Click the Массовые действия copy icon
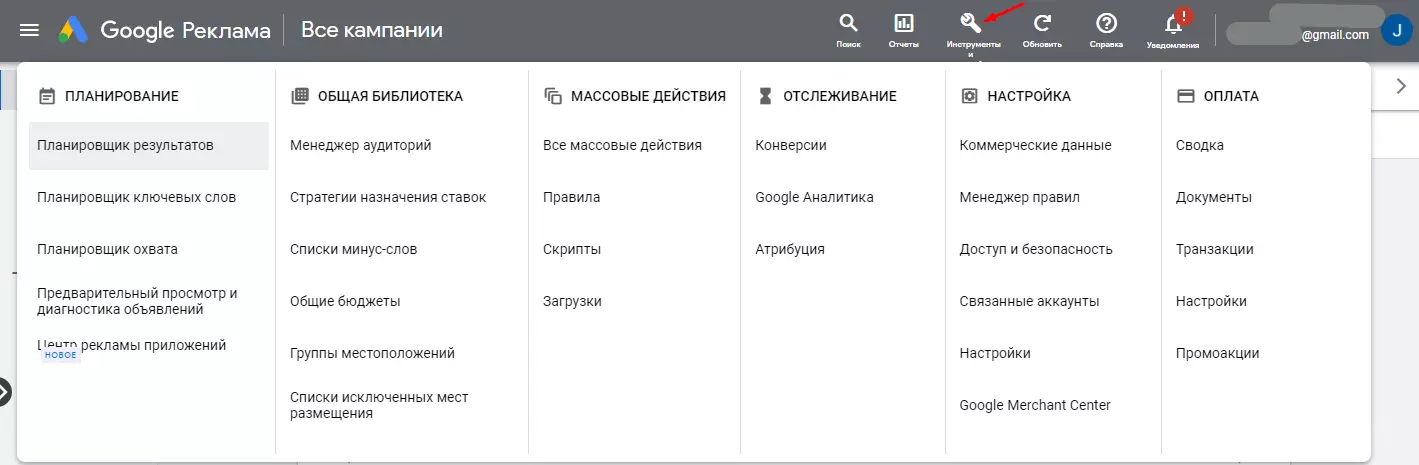This screenshot has height=465, width=1419. coord(552,96)
